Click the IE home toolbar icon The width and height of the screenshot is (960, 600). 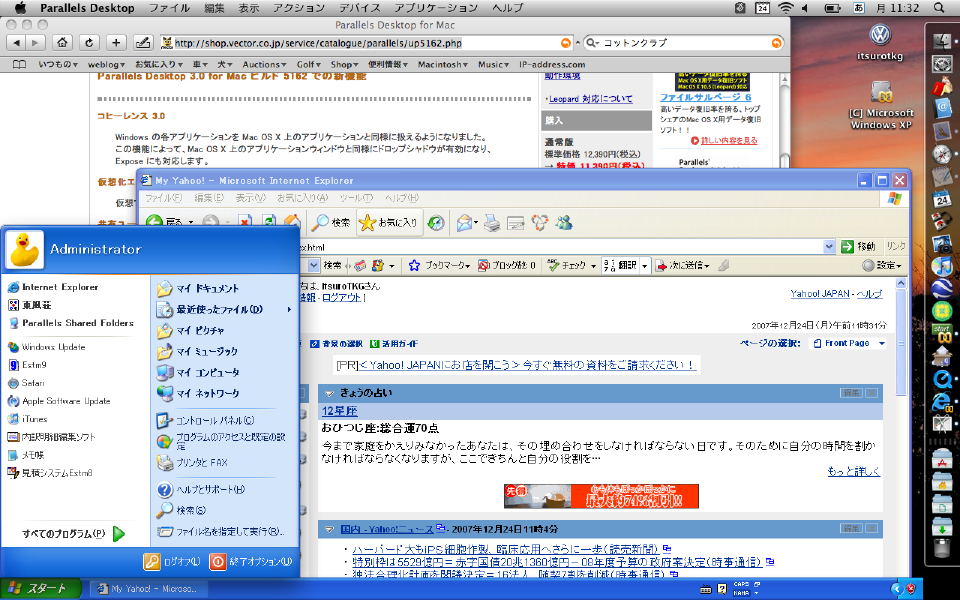click(x=292, y=222)
